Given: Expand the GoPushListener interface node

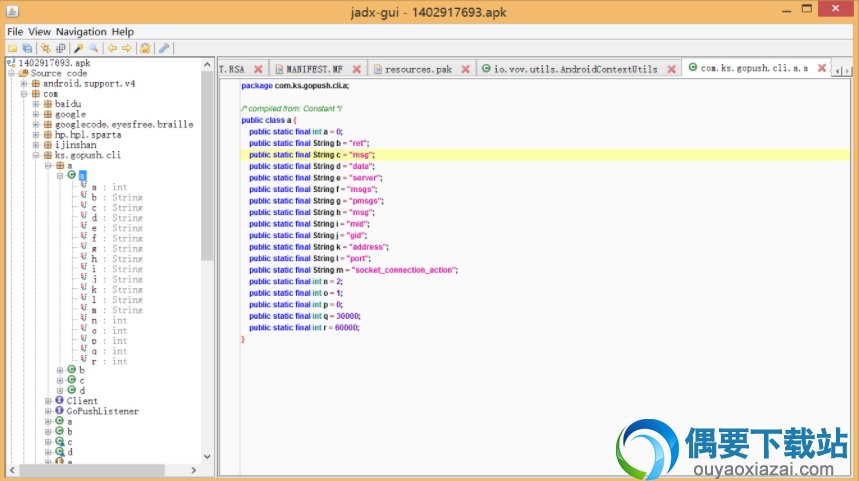Looking at the screenshot, I should tap(48, 411).
